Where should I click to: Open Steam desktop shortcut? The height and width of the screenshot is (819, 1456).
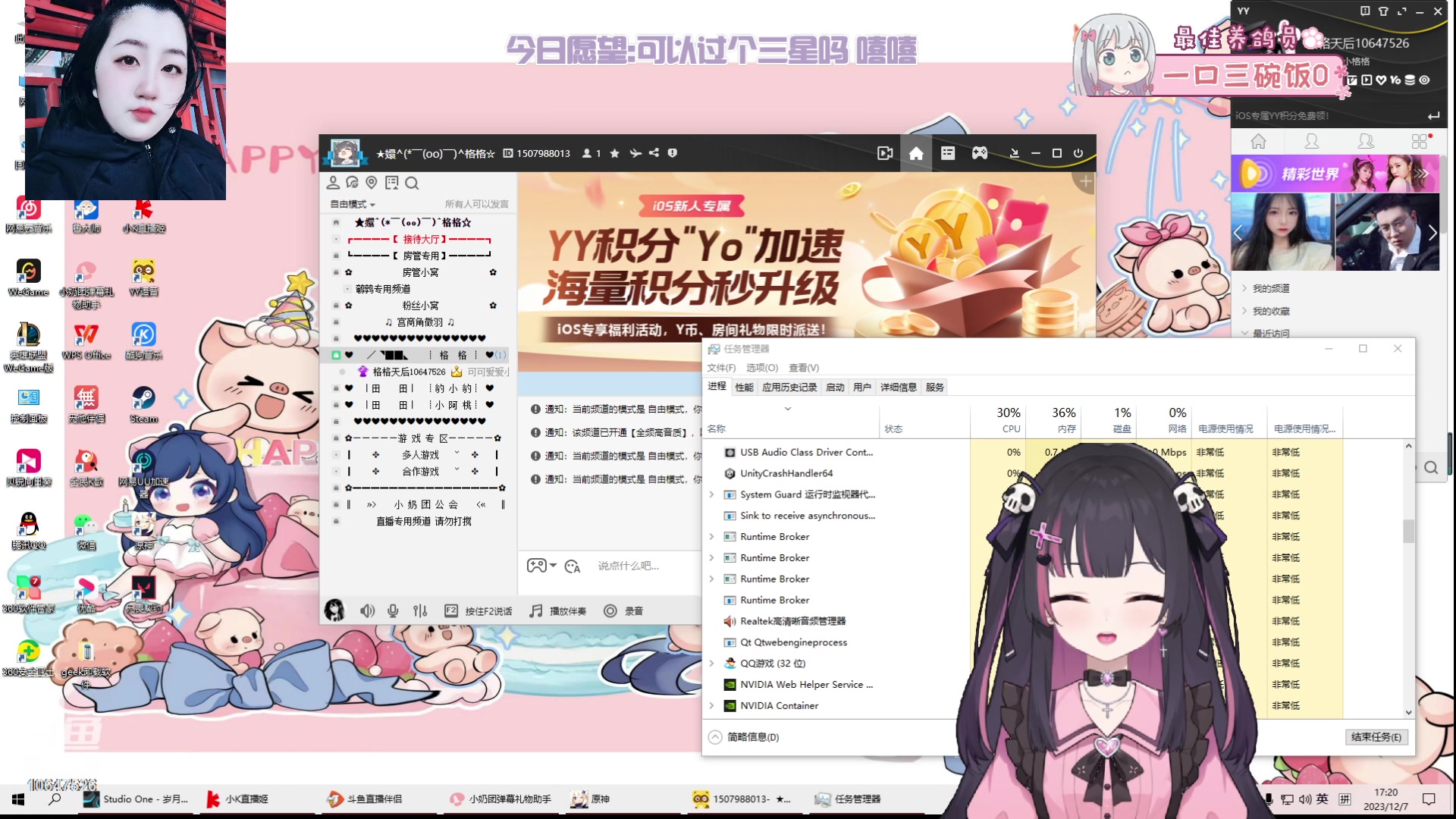point(143,404)
